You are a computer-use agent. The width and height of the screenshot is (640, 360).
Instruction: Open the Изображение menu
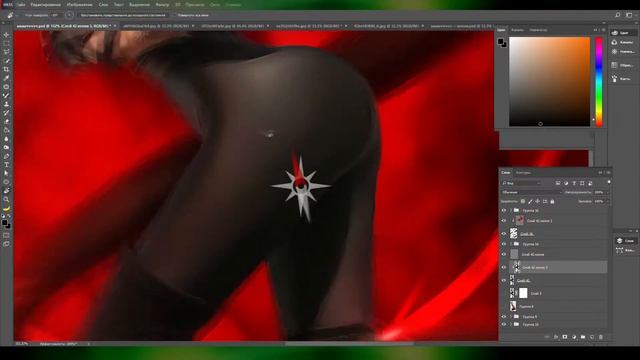tap(79, 5)
